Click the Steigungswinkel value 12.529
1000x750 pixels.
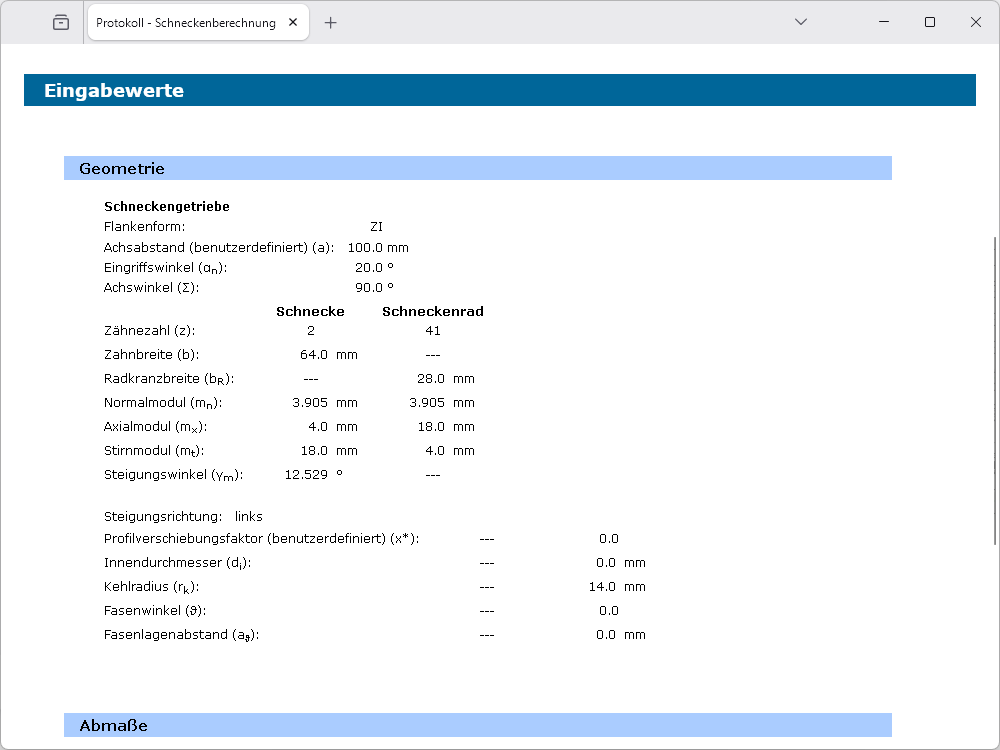coord(306,475)
